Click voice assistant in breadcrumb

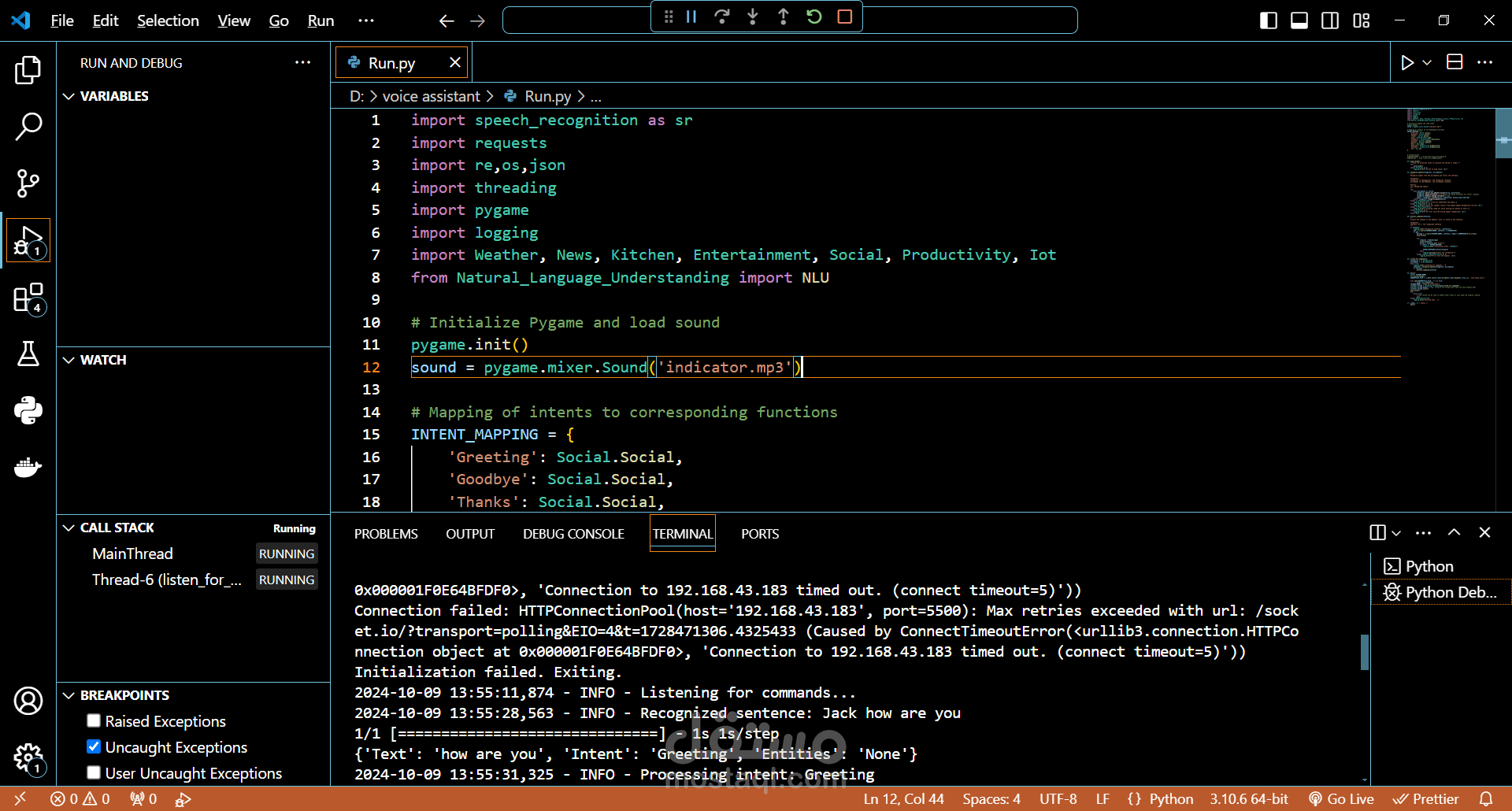[x=431, y=96]
